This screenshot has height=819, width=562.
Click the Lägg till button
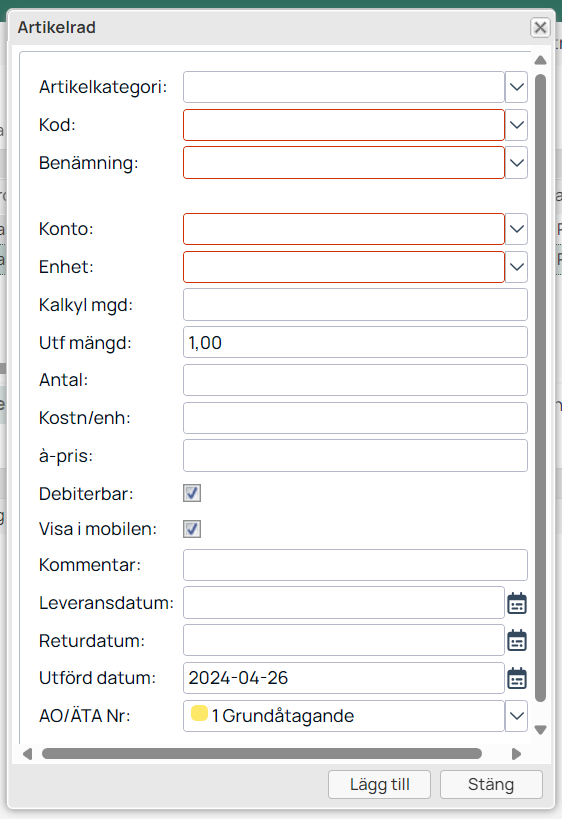379,785
